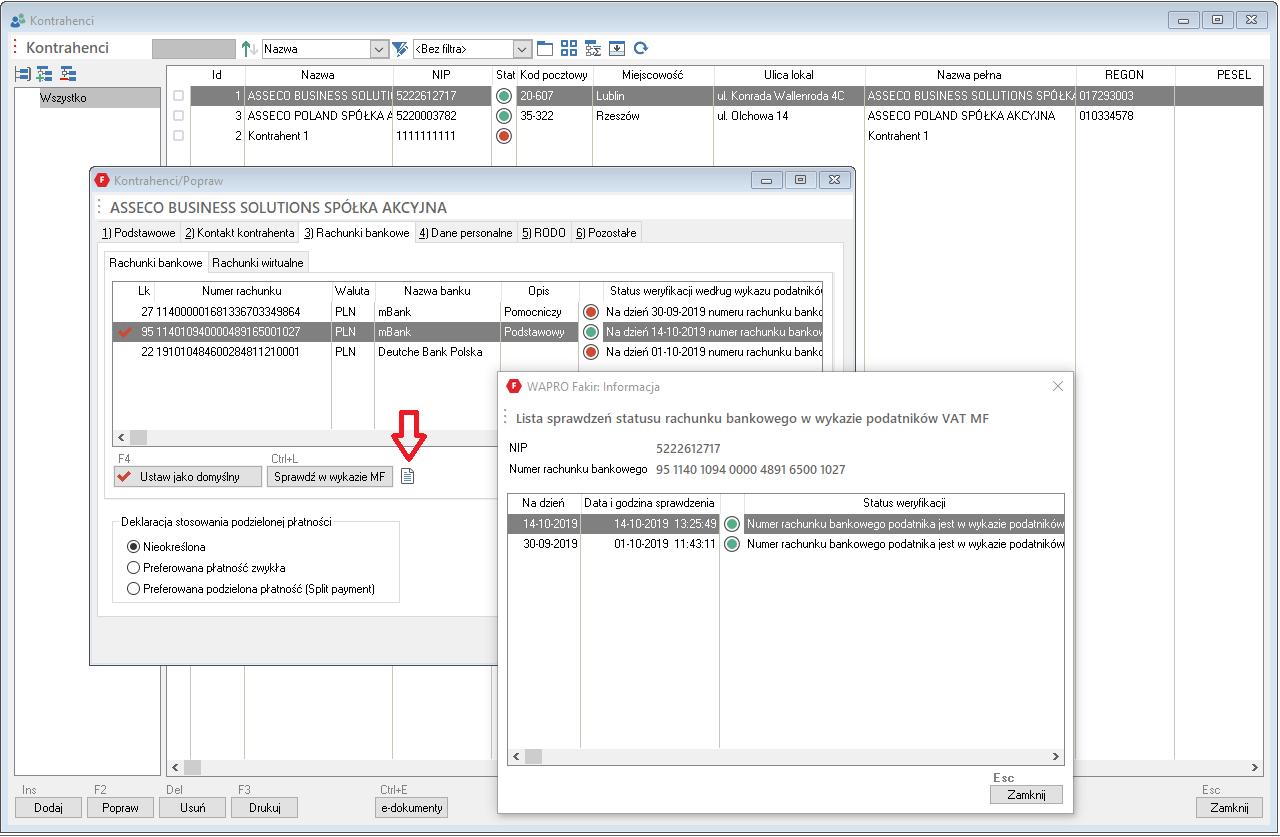Screen dimensions: 1280x837
Task: Click green status icon for 14-10-2019 check
Action: pos(732,524)
